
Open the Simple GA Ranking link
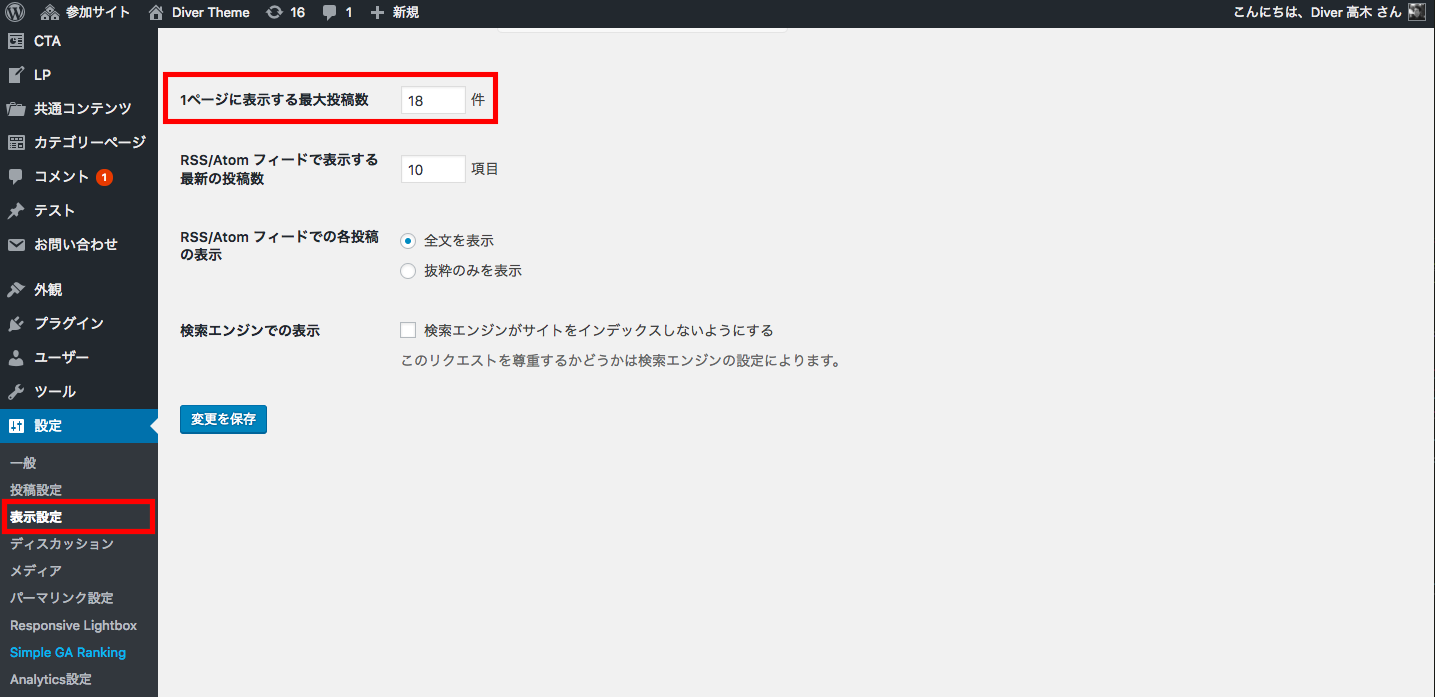(x=68, y=652)
